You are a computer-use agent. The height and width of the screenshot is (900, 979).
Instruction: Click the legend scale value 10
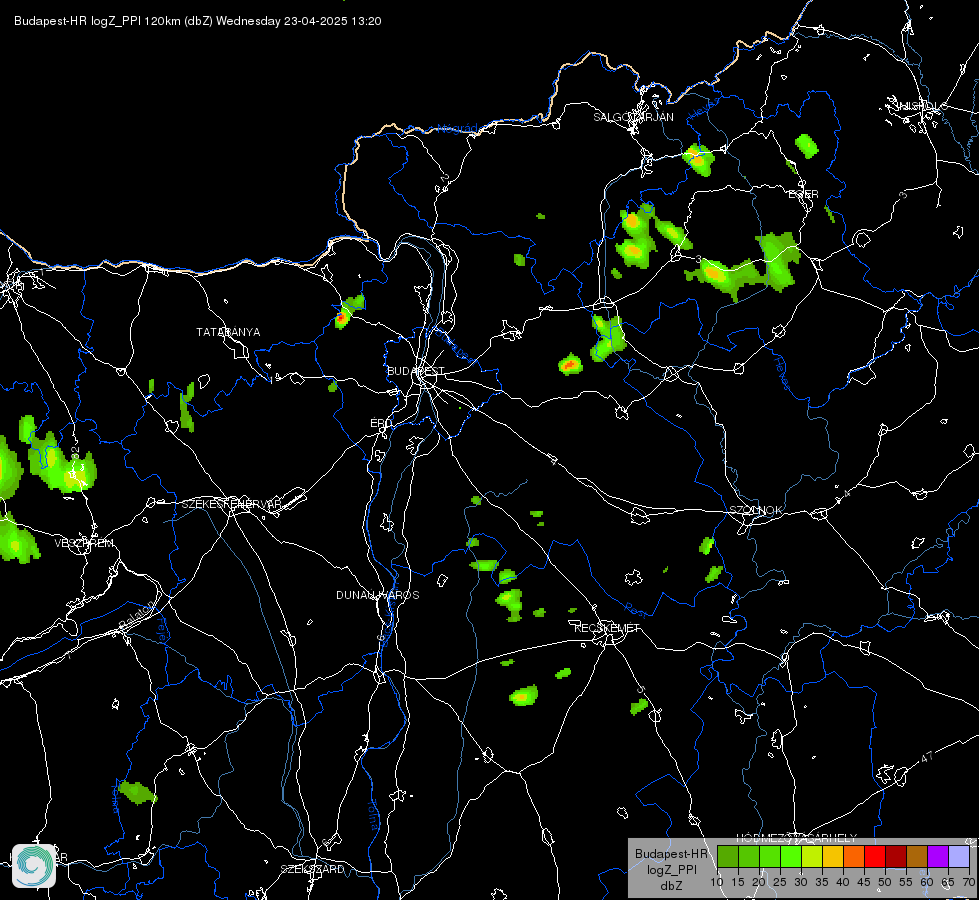(717, 883)
